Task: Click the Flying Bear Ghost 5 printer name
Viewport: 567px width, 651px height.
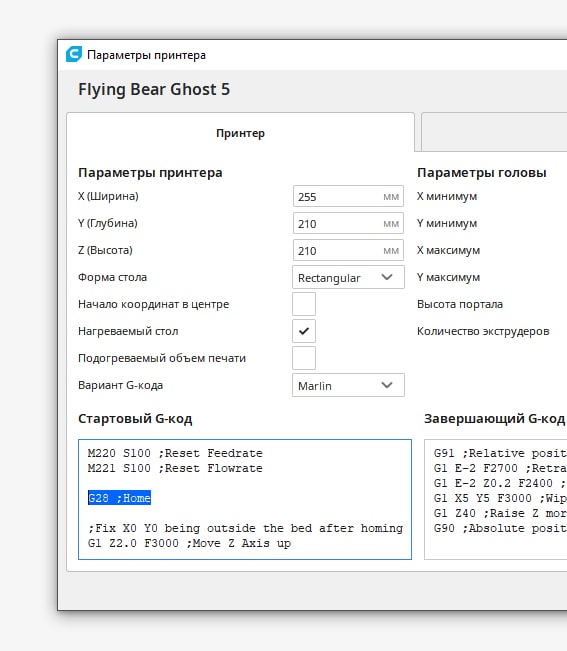Action: click(x=154, y=89)
